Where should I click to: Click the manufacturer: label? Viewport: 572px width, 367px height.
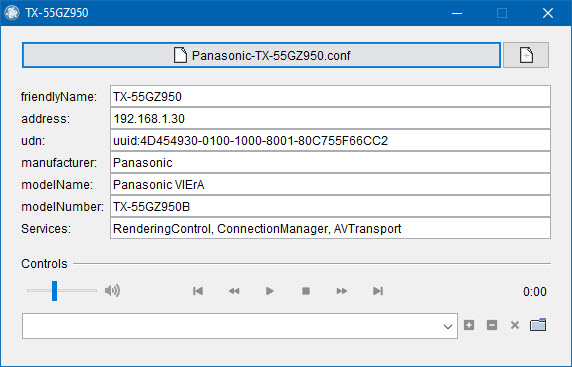click(59, 163)
